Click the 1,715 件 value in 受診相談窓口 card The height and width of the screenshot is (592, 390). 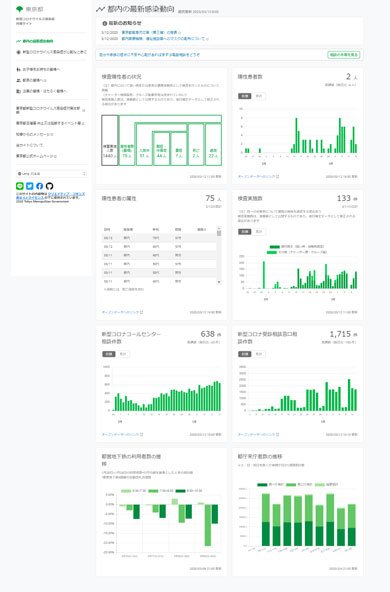[343, 334]
